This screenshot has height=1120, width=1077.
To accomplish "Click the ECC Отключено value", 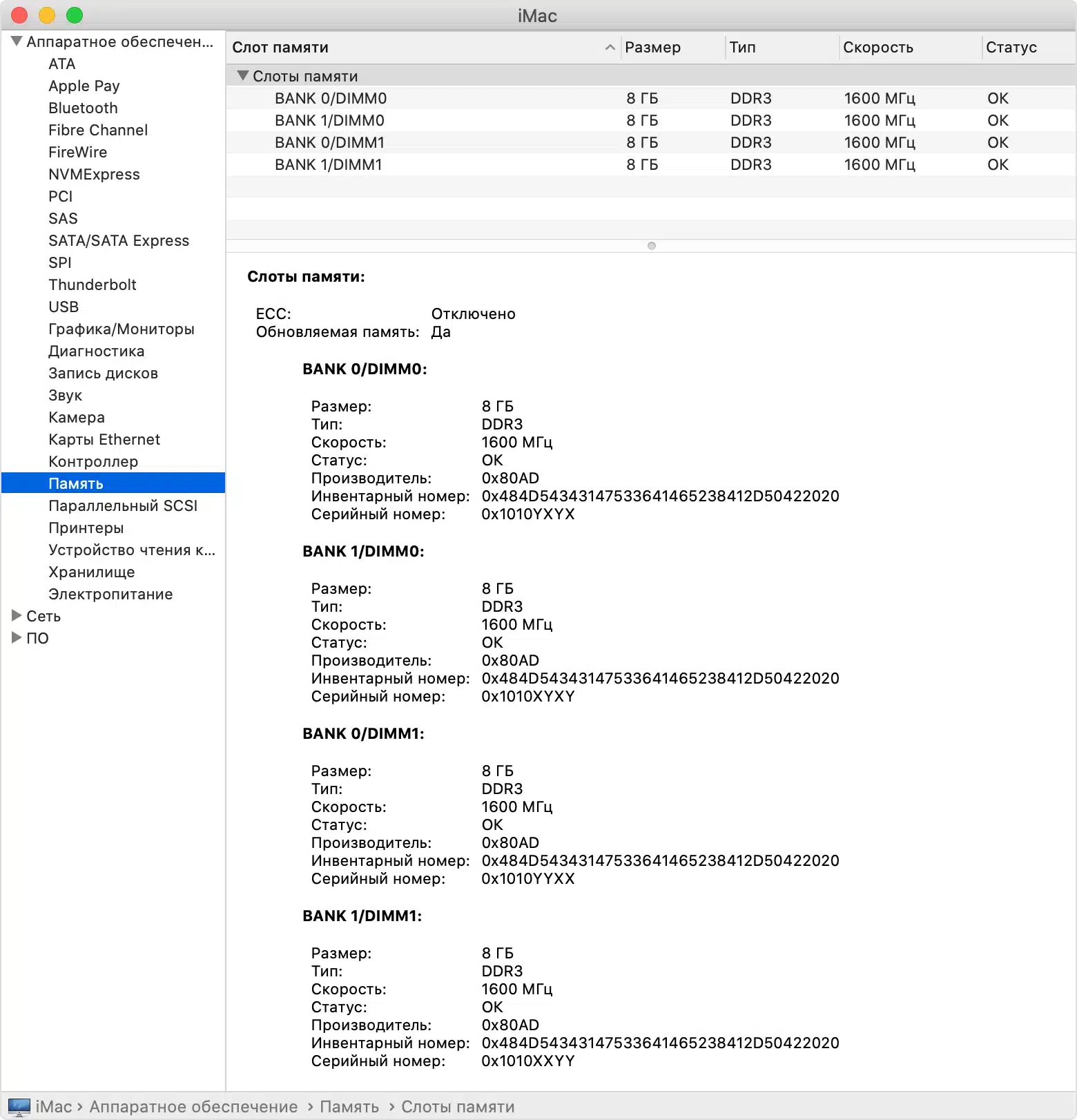I will click(473, 313).
